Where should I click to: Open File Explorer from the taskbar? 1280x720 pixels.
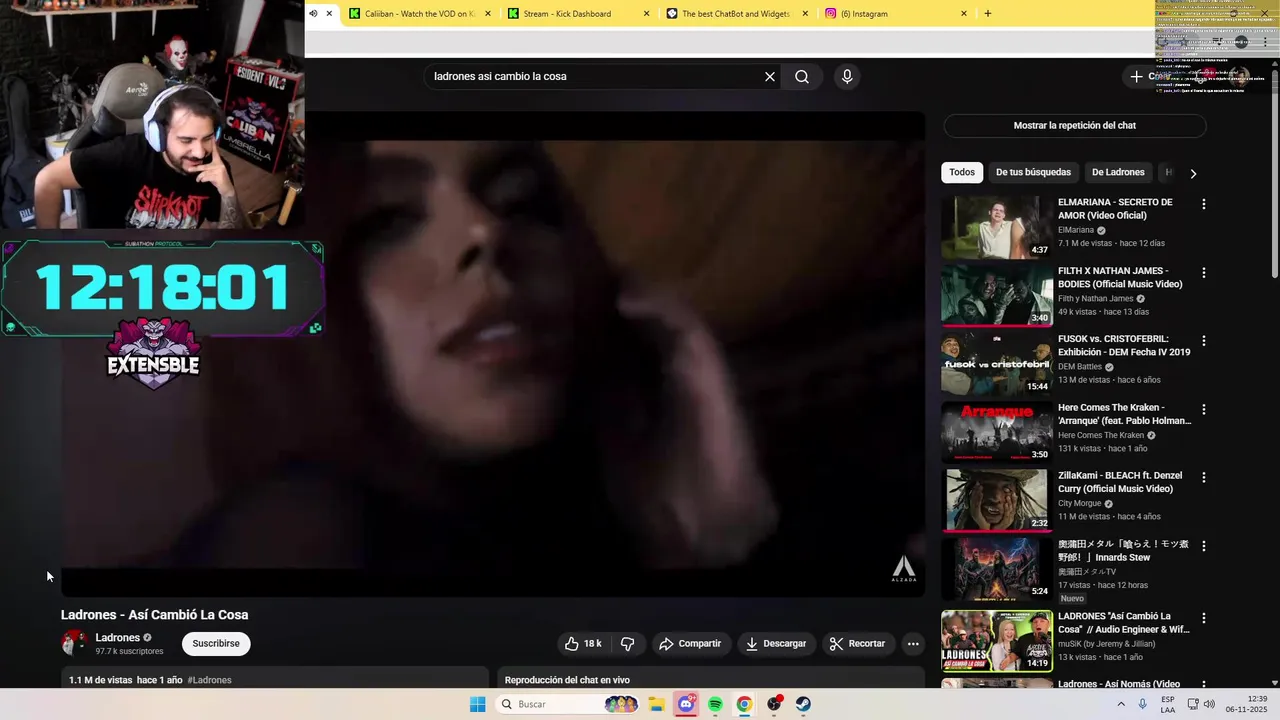(657, 704)
